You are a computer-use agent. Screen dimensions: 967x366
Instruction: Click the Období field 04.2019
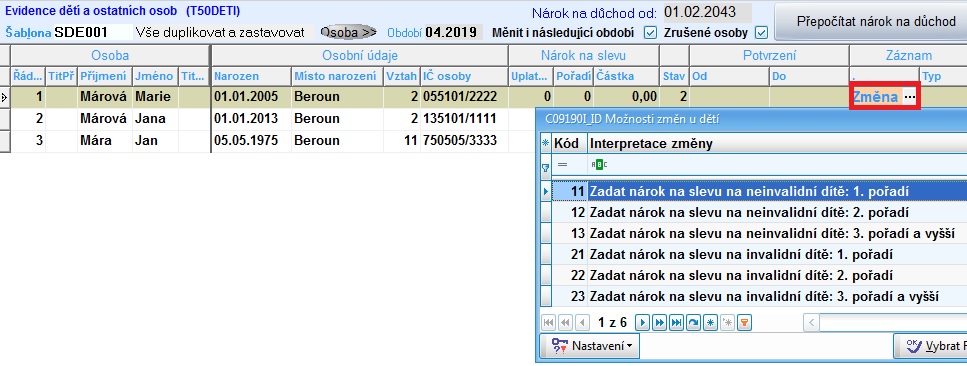[453, 32]
